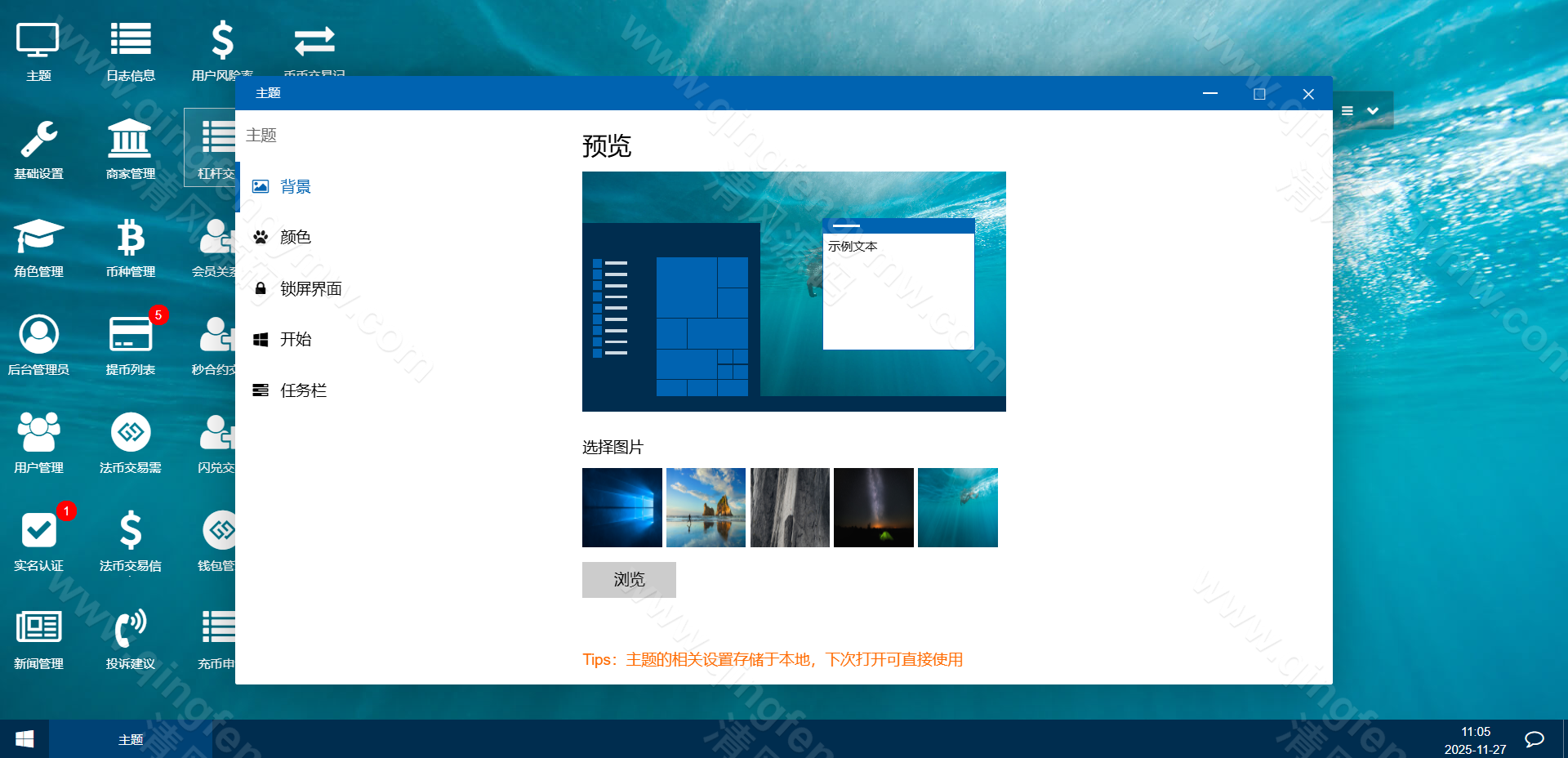Open the 基础设置 settings icon
The image size is (1568, 758).
(x=38, y=149)
